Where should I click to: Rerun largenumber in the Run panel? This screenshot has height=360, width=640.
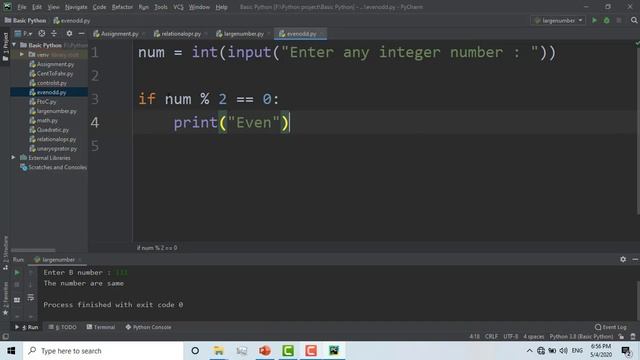pos(17,272)
